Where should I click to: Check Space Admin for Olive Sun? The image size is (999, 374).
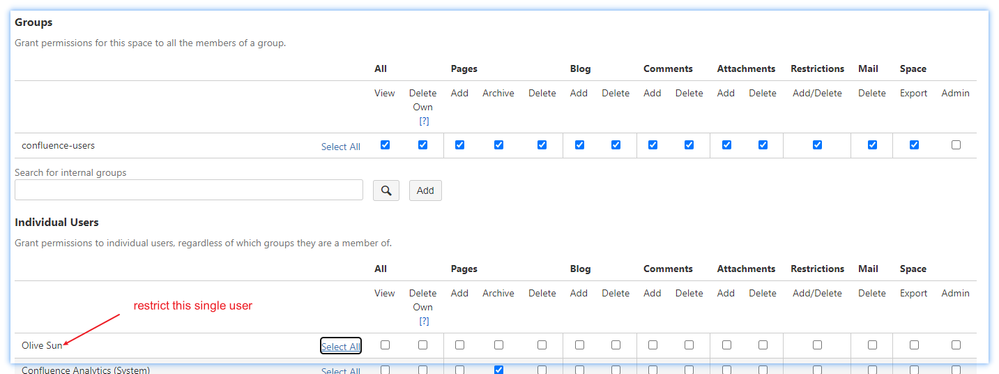[956, 345]
